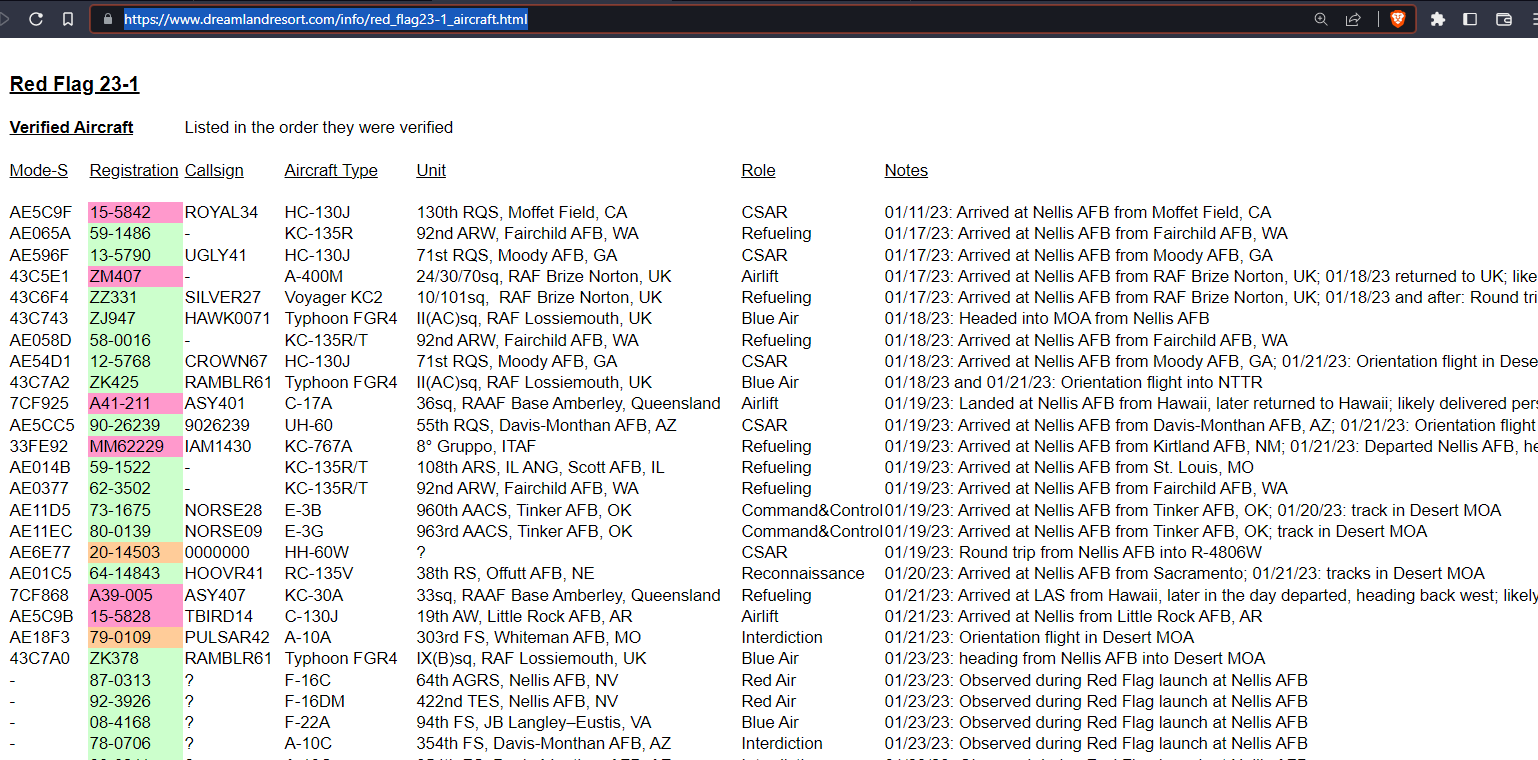Click registration A41-211 pink cell
This screenshot has width=1538, height=760.
(136, 403)
